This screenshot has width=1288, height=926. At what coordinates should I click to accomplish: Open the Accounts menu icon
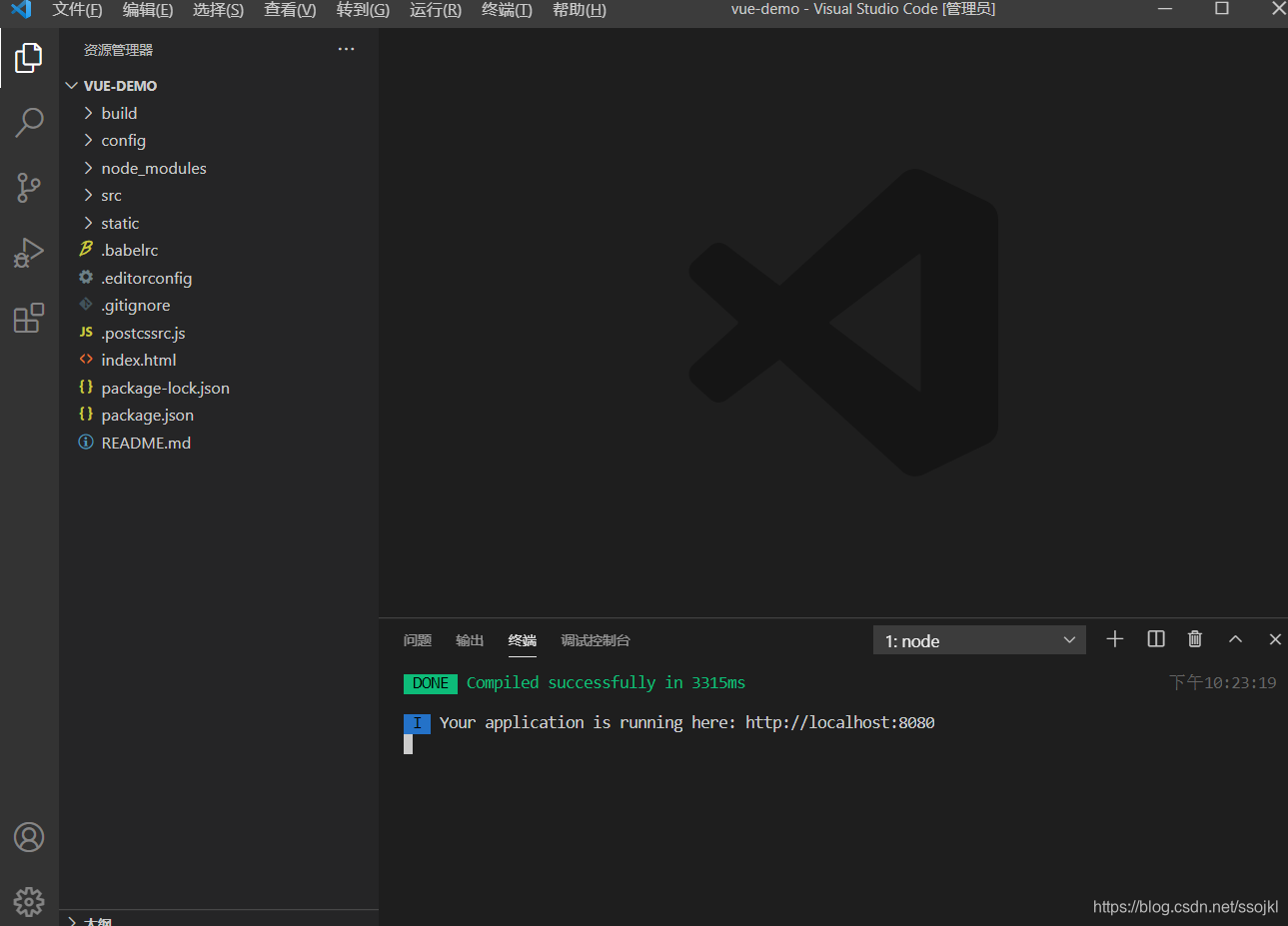[x=29, y=837]
